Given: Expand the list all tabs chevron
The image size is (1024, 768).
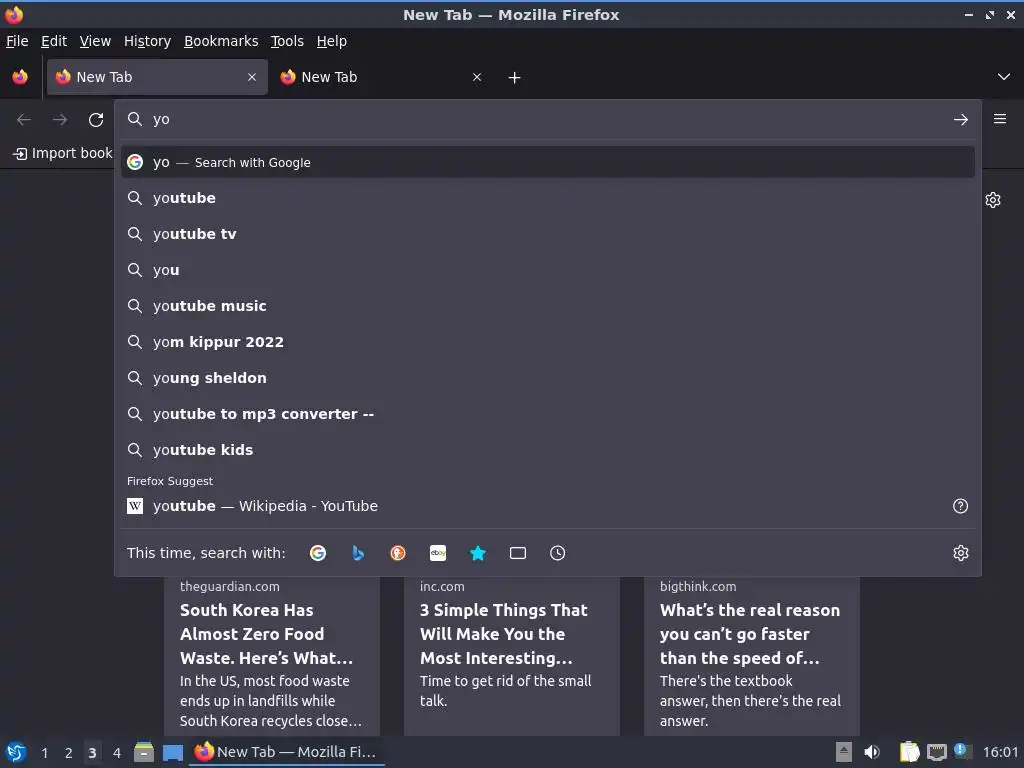Looking at the screenshot, I should pyautogui.click(x=1004, y=77).
